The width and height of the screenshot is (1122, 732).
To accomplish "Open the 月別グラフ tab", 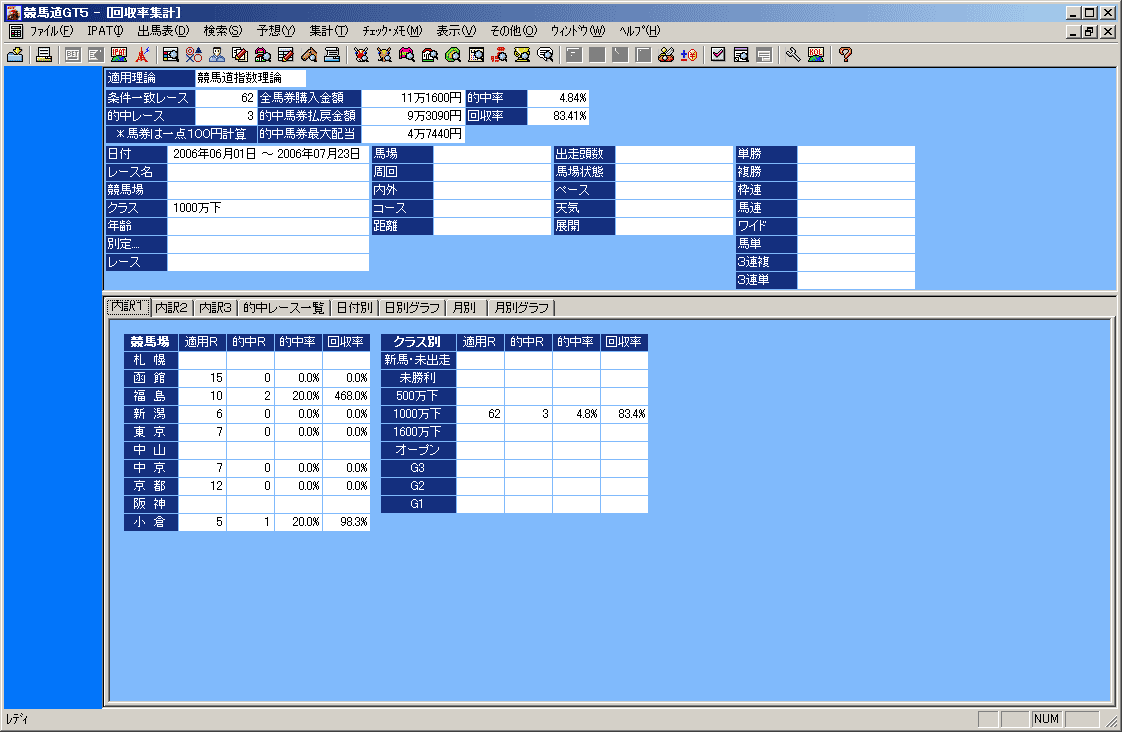I will pos(520,308).
